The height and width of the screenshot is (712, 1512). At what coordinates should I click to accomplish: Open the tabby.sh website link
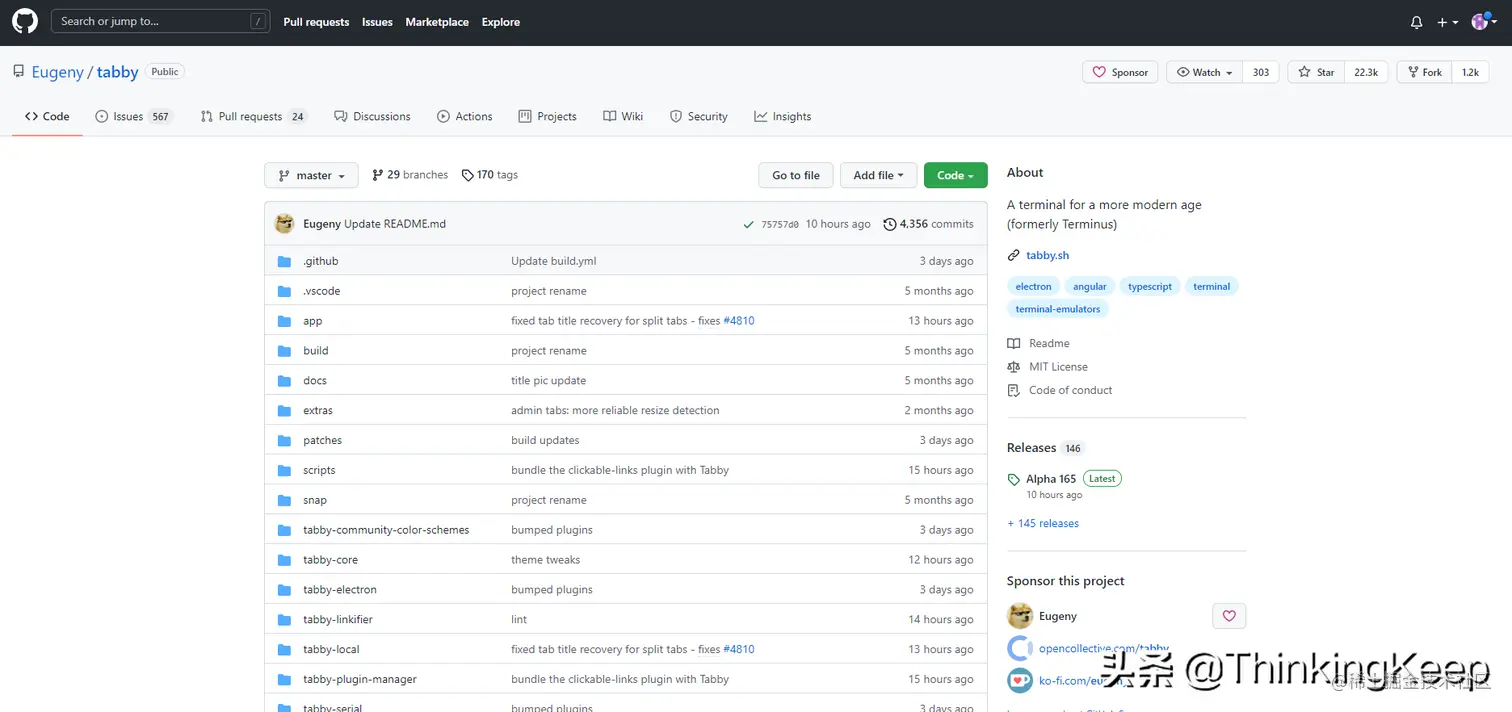pyautogui.click(x=1047, y=255)
